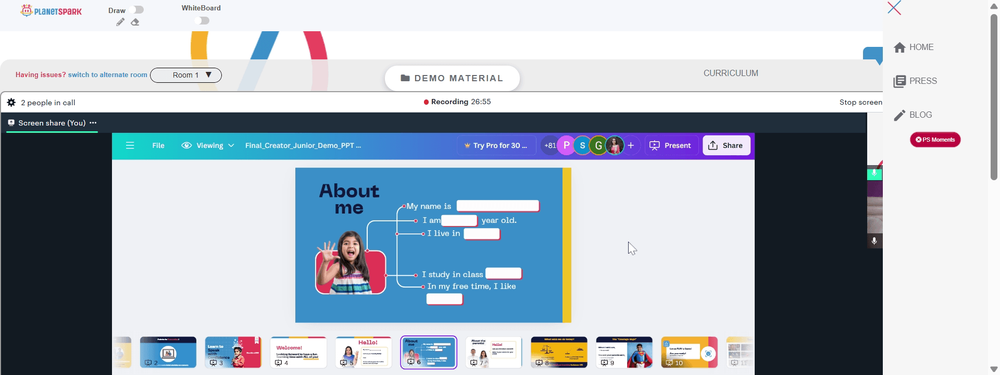The height and width of the screenshot is (375, 1000).
Task: Click the +81 collaborators badge
Action: click(x=549, y=145)
